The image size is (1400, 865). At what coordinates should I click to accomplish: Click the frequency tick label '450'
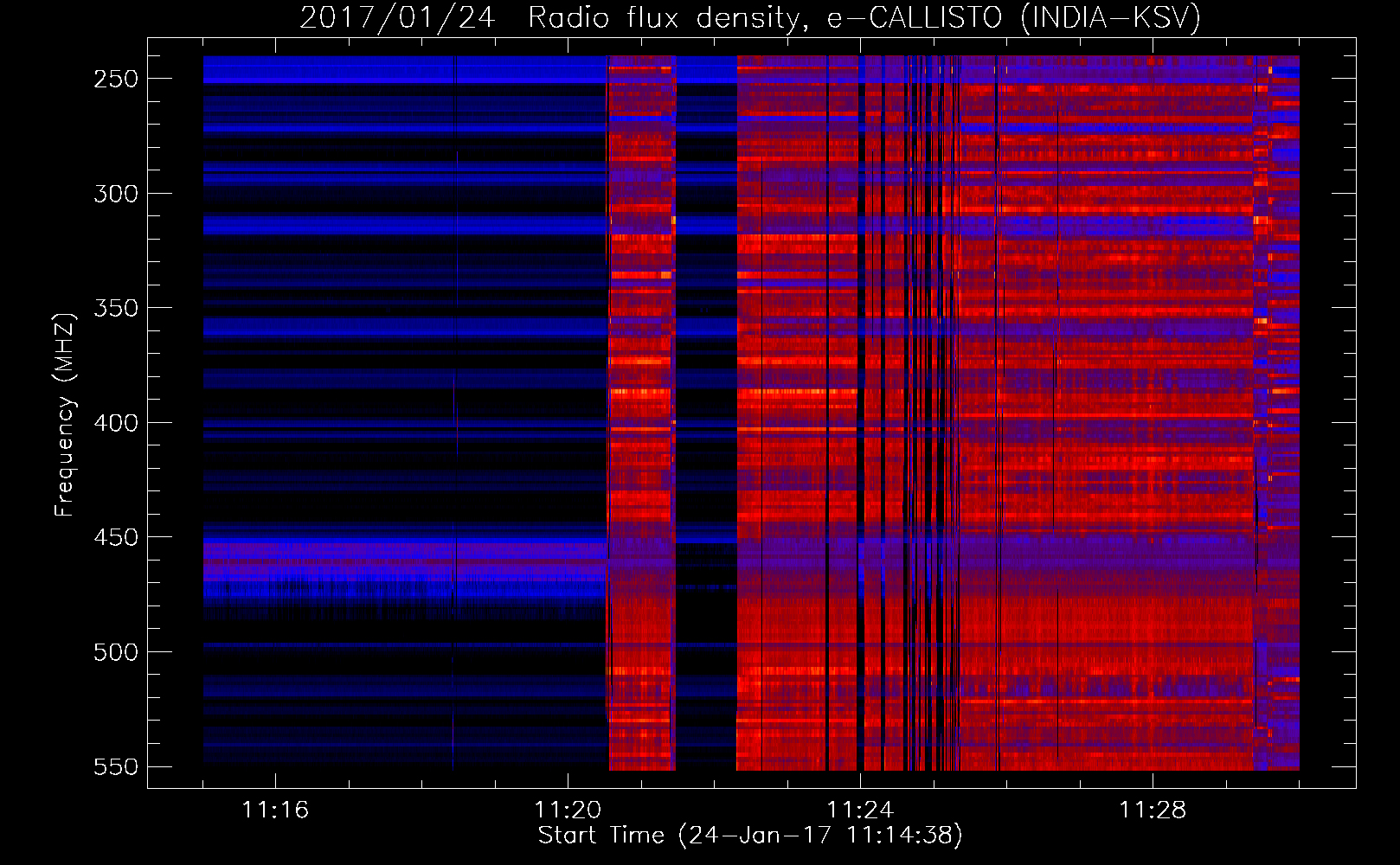coord(116,537)
